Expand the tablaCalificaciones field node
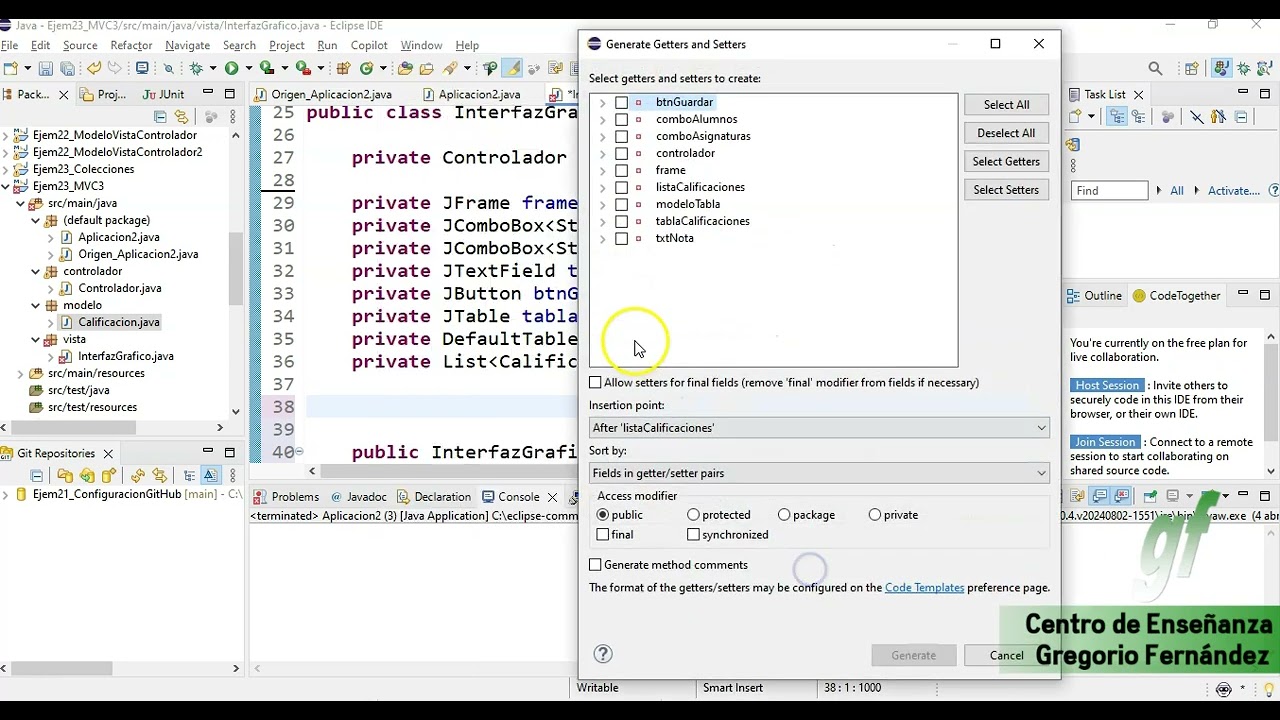Viewport: 1280px width, 720px height. pos(602,222)
